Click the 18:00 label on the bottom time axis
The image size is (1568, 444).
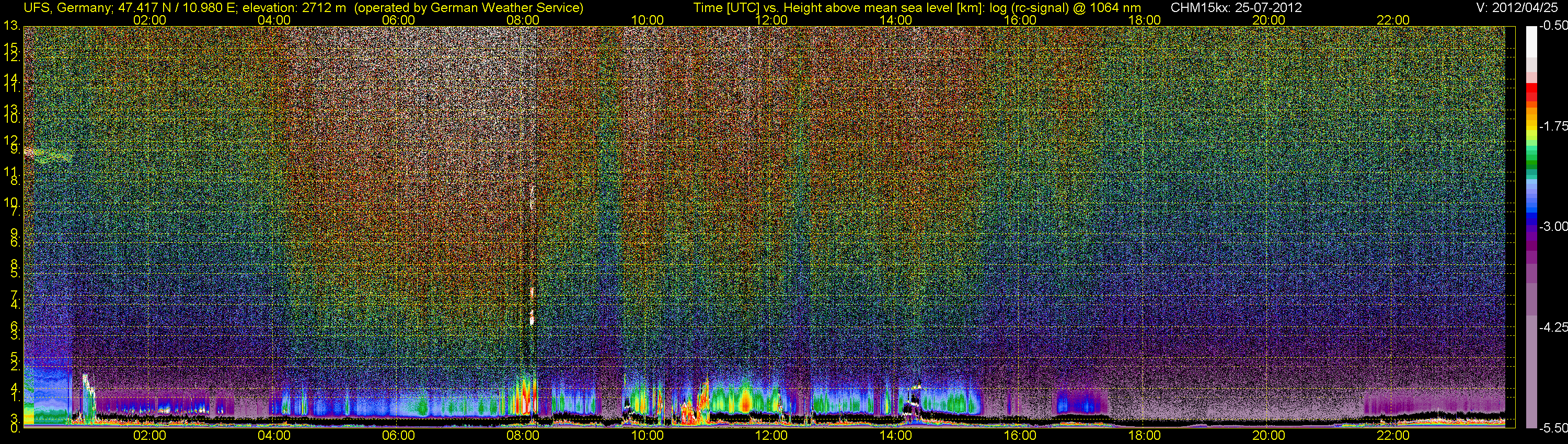(1144, 436)
